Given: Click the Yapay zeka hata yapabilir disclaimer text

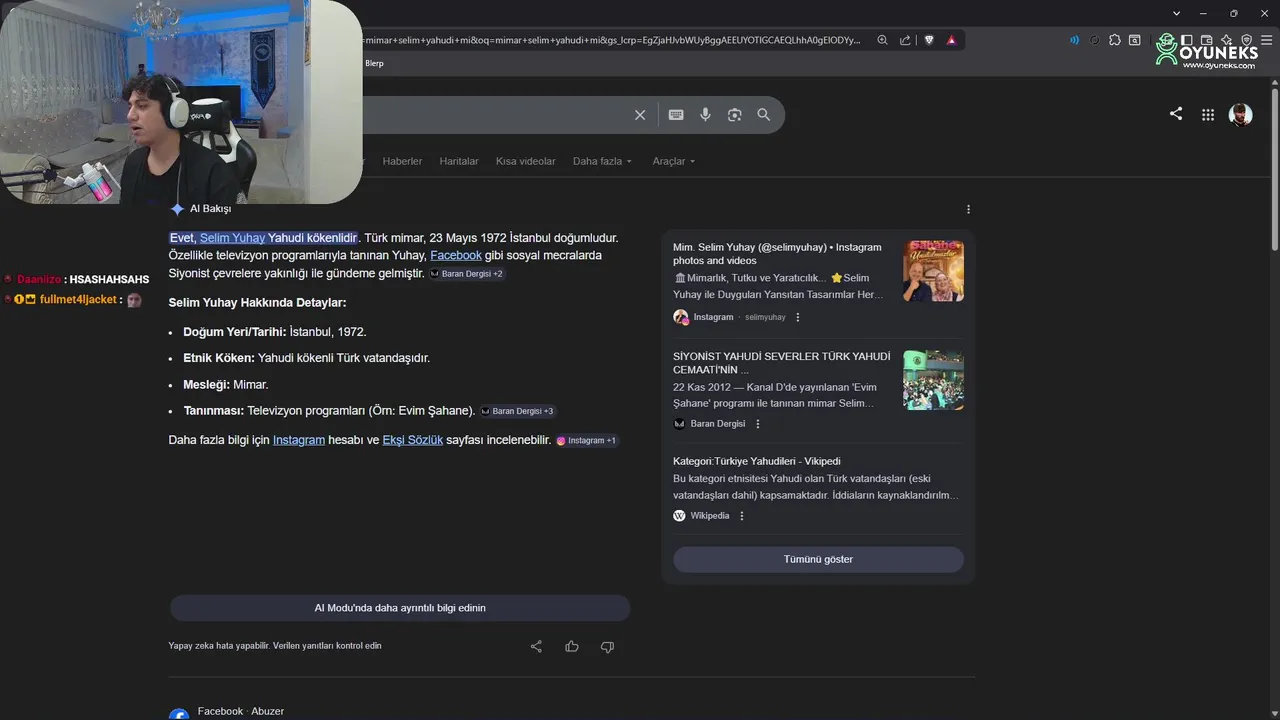Looking at the screenshot, I should (275, 646).
